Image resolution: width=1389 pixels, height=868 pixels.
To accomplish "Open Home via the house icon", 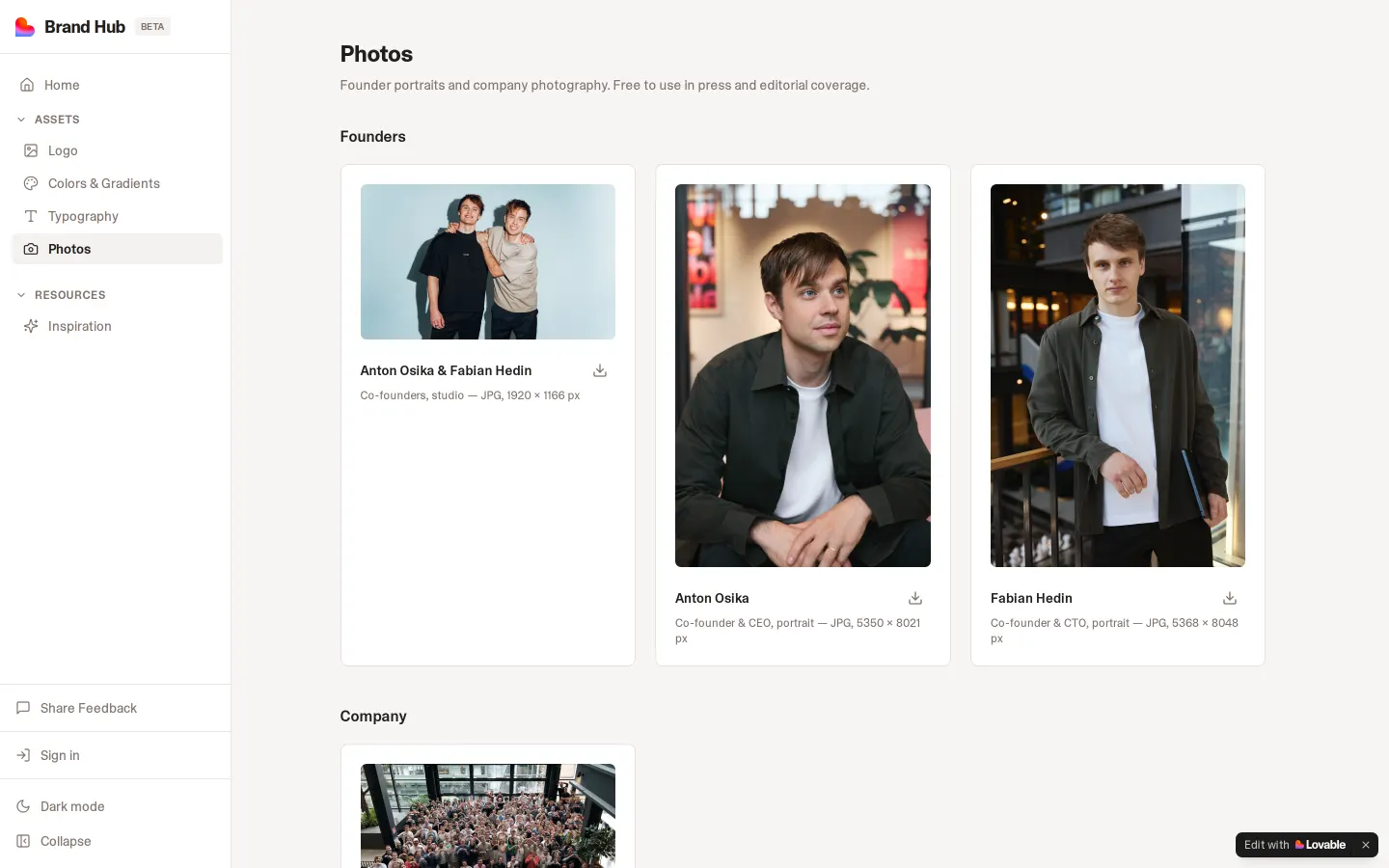I will (27, 85).
